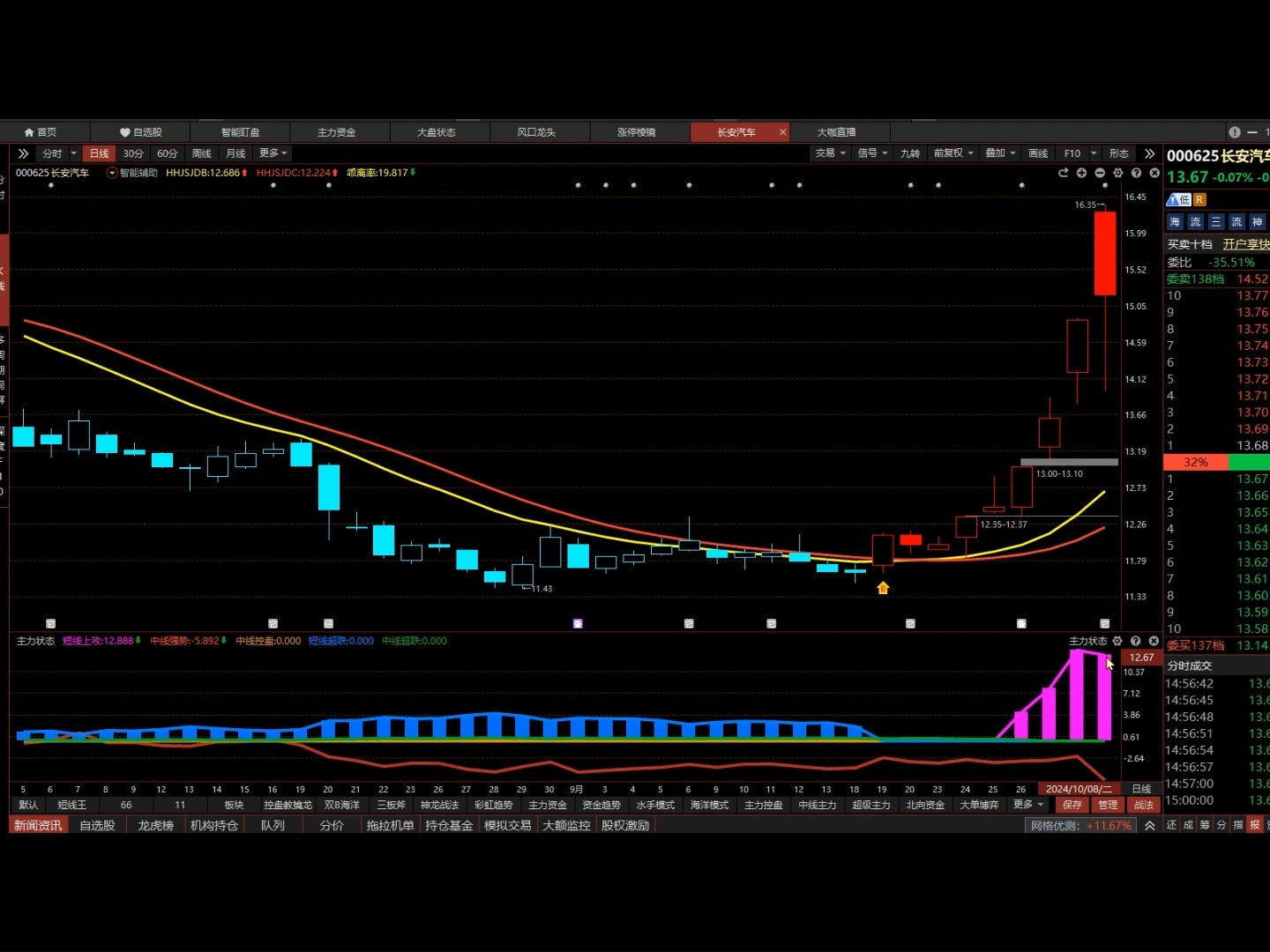Image resolution: width=1270 pixels, height=952 pixels.
Task: Open main chart help question icon
Action: pyautogui.click(x=1136, y=173)
